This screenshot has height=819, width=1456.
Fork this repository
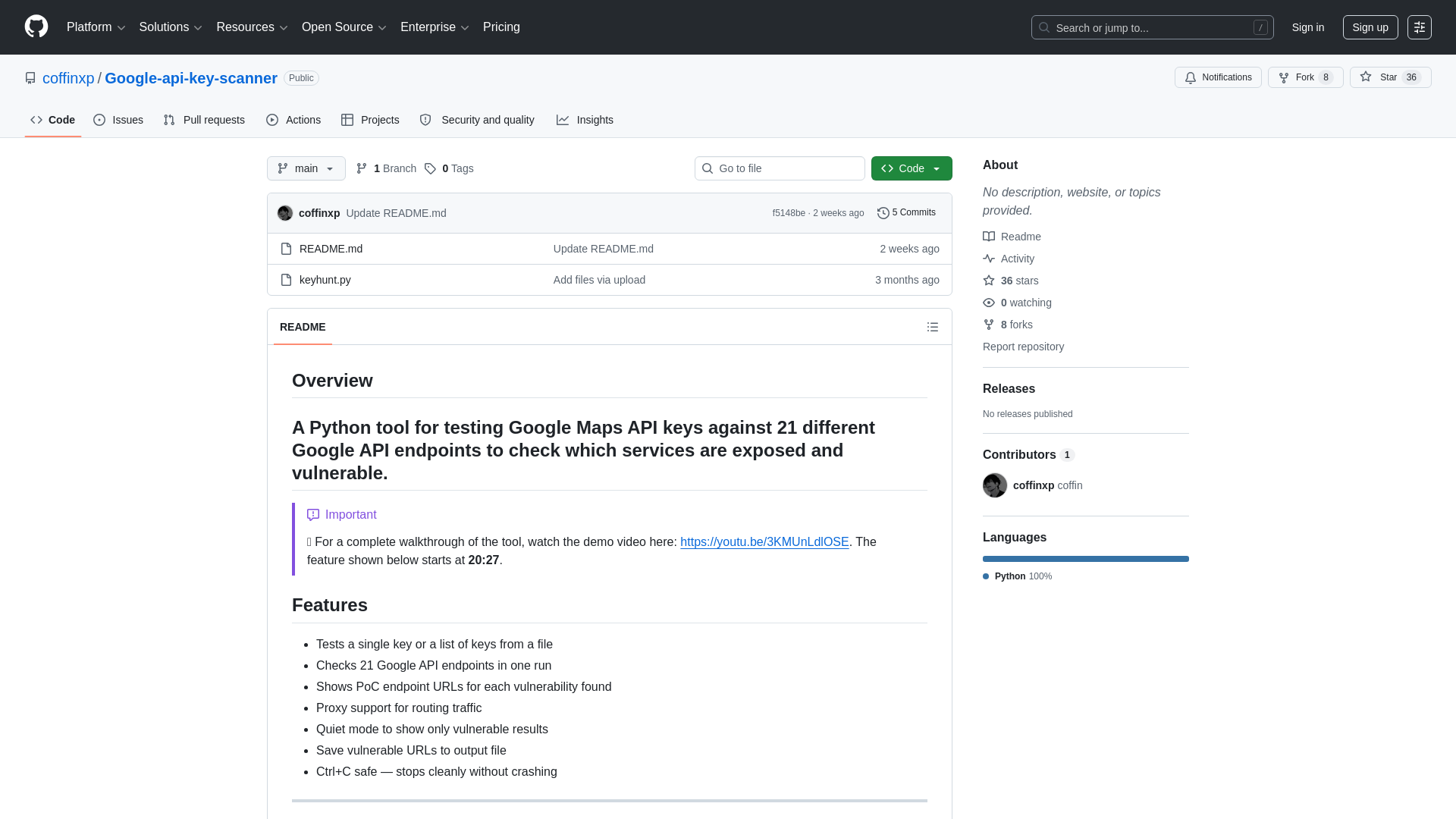pos(1305,77)
